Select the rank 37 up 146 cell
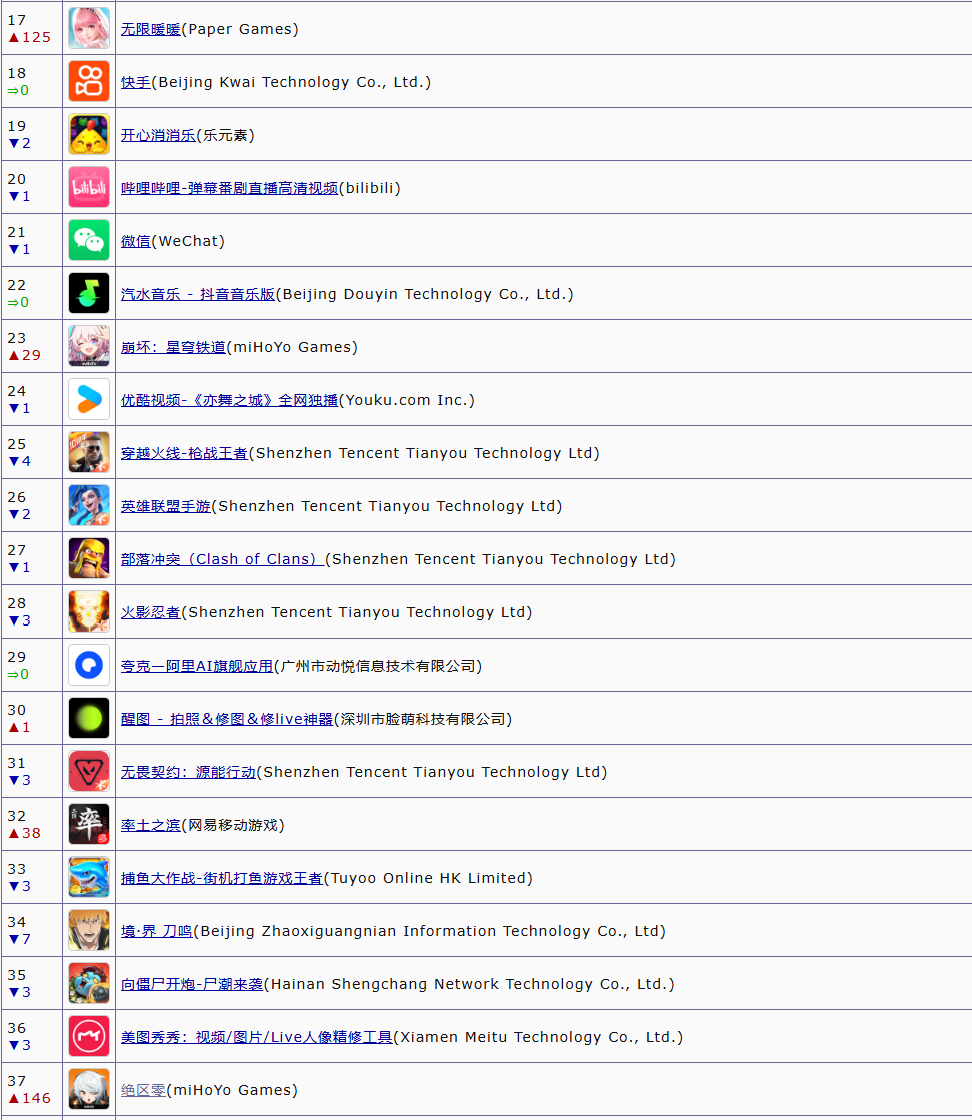 tap(31, 1089)
